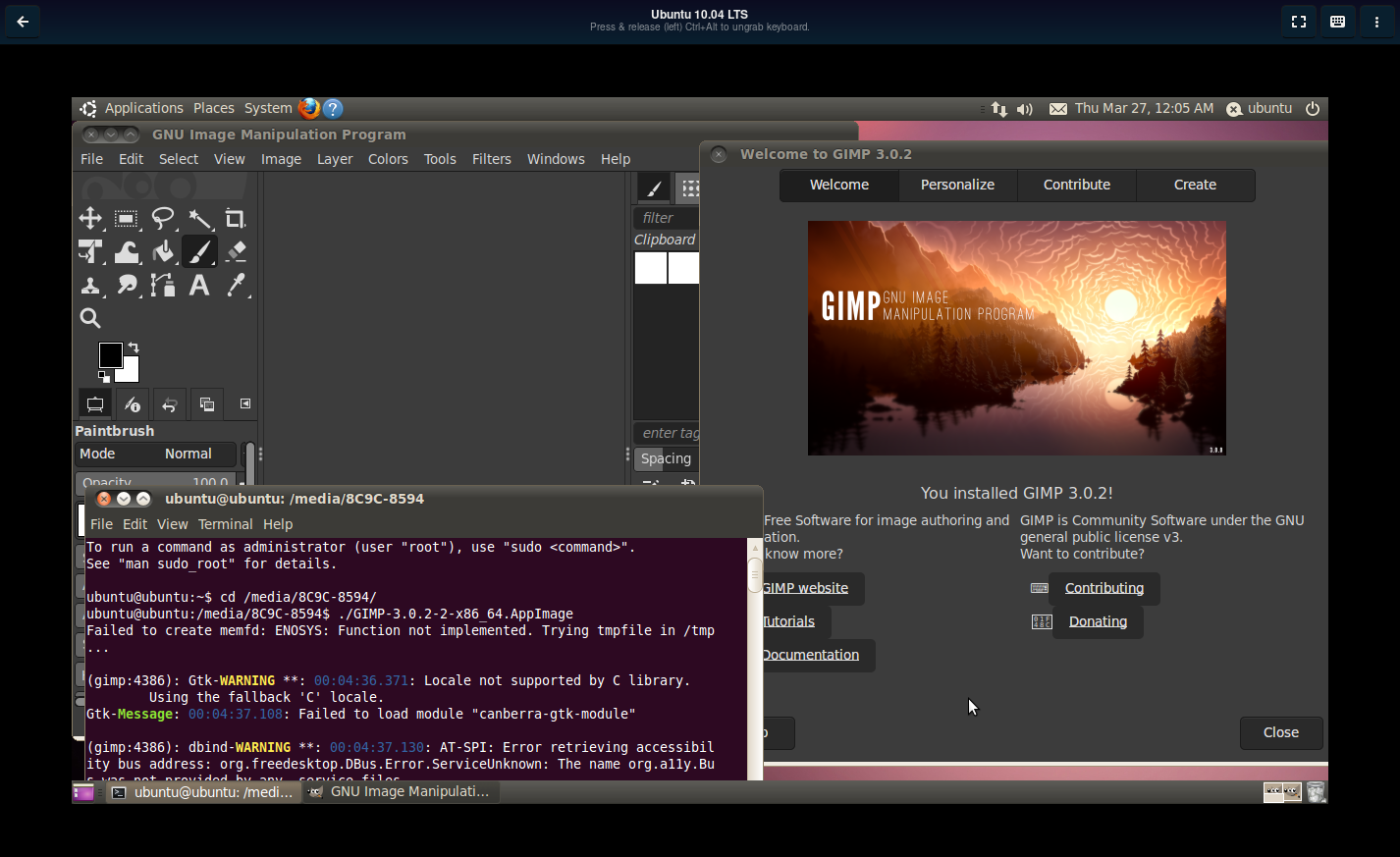Switch to the Tool Options tab
Screen dimensions: 1400x857
(95, 404)
